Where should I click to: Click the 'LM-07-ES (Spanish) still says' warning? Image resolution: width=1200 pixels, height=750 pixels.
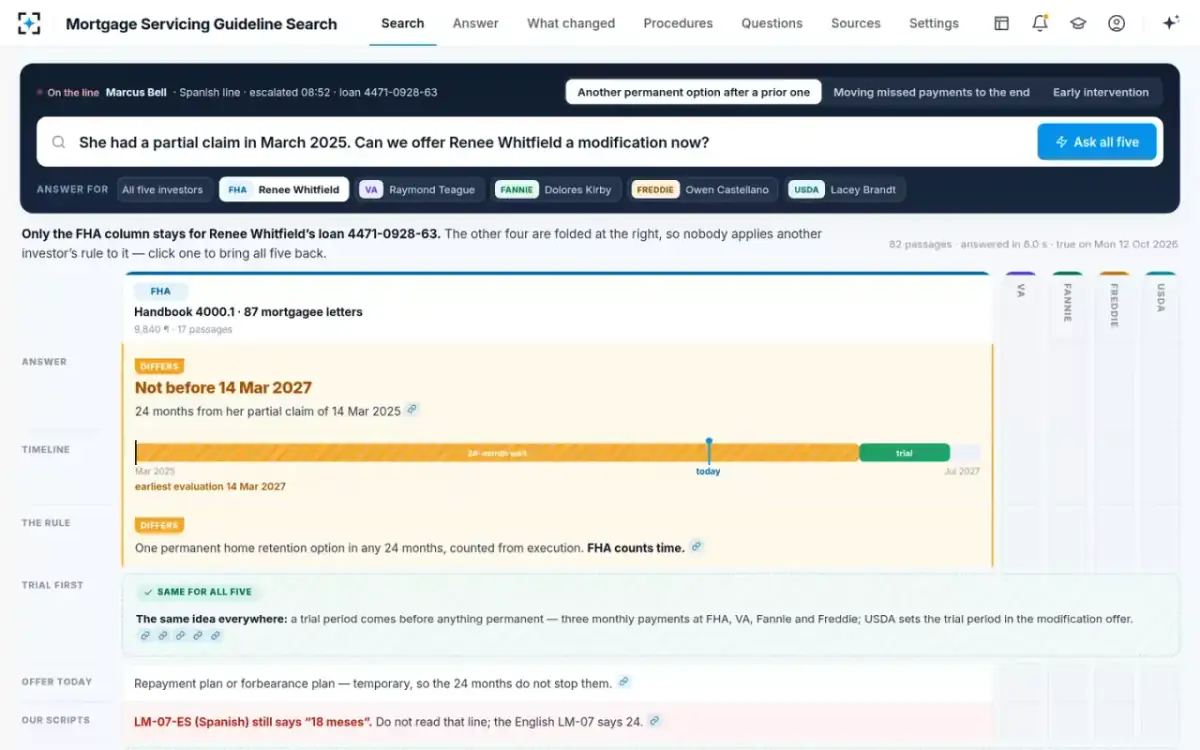coord(254,721)
